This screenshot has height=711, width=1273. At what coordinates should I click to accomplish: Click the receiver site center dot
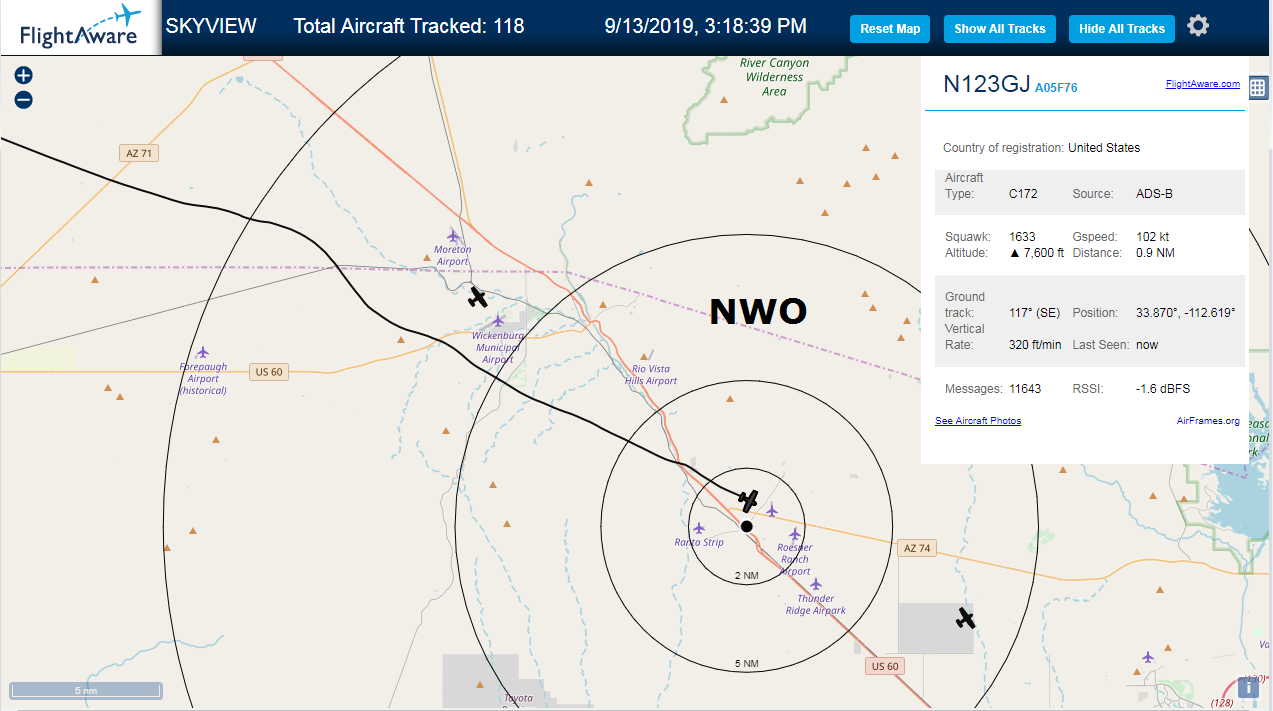(746, 526)
